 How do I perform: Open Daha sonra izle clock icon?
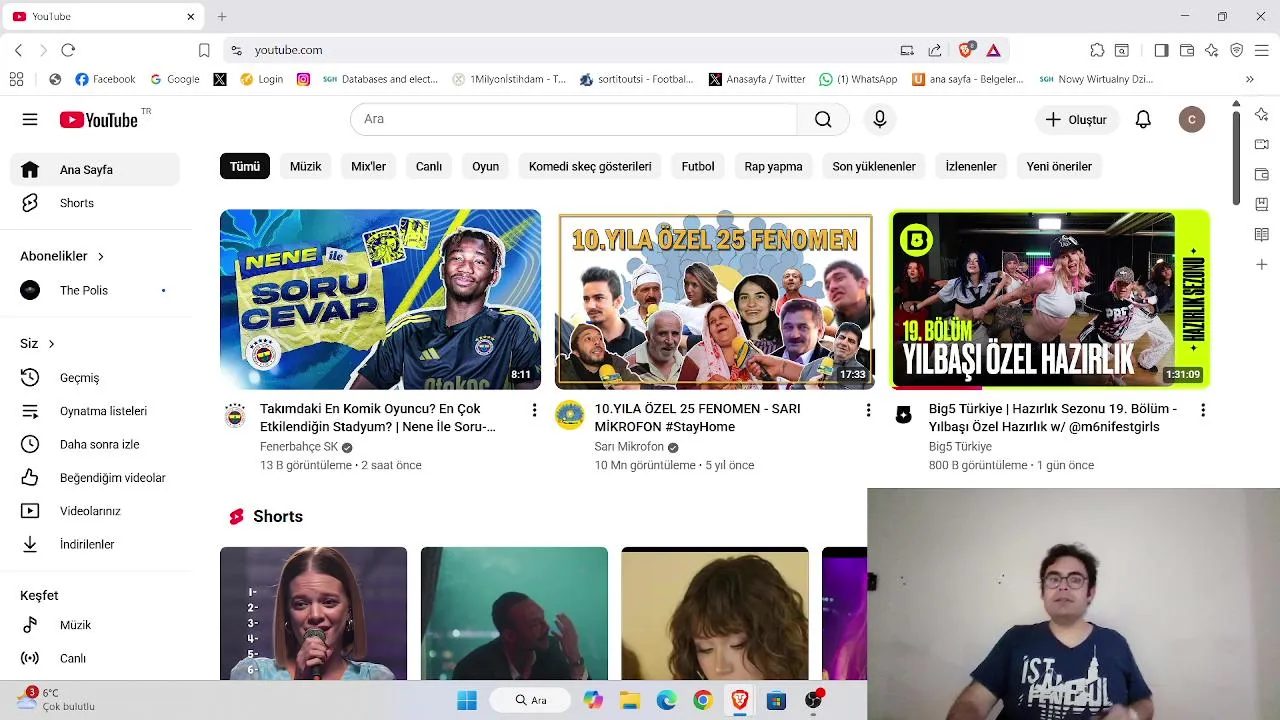pos(30,444)
